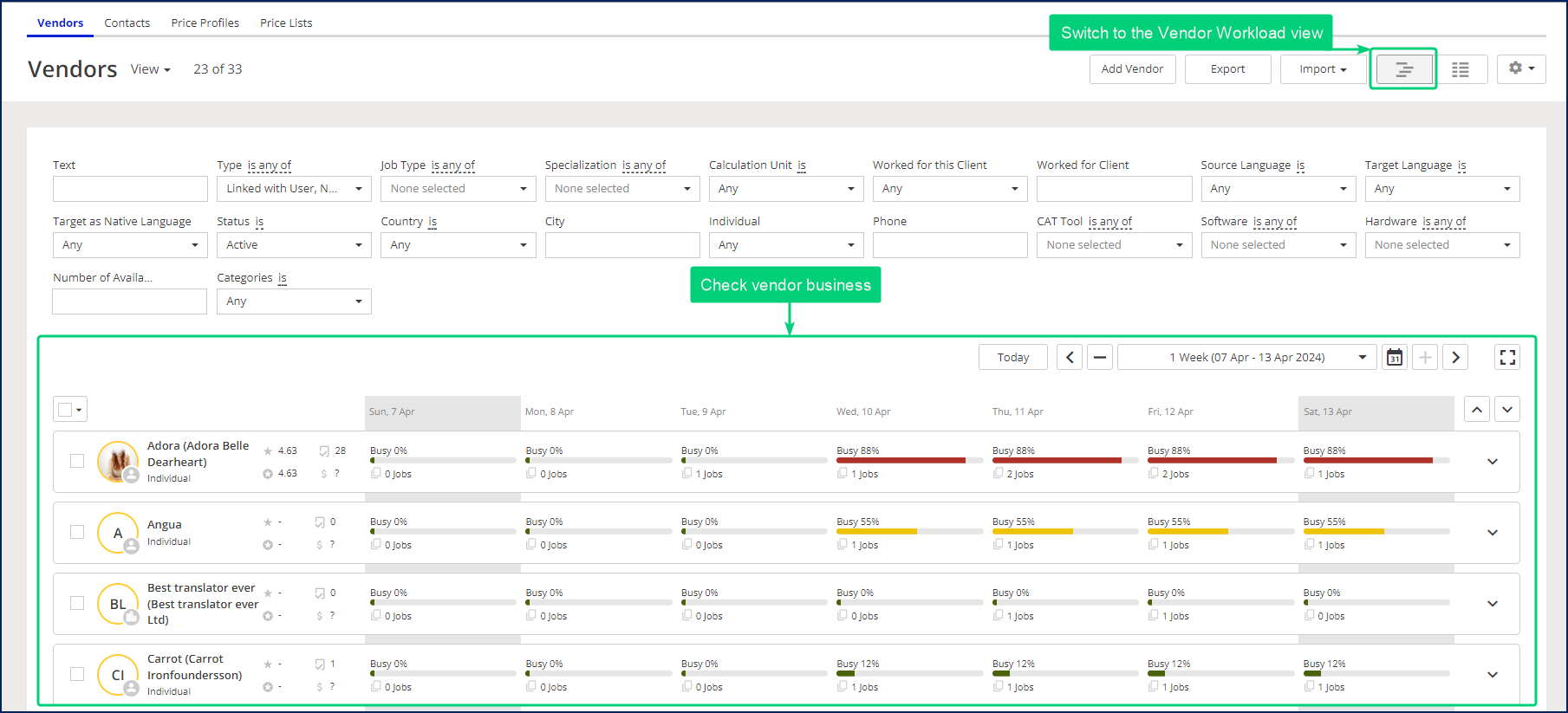This screenshot has height=713, width=1568.
Task: Click Adora's profile avatar
Action: (118, 461)
